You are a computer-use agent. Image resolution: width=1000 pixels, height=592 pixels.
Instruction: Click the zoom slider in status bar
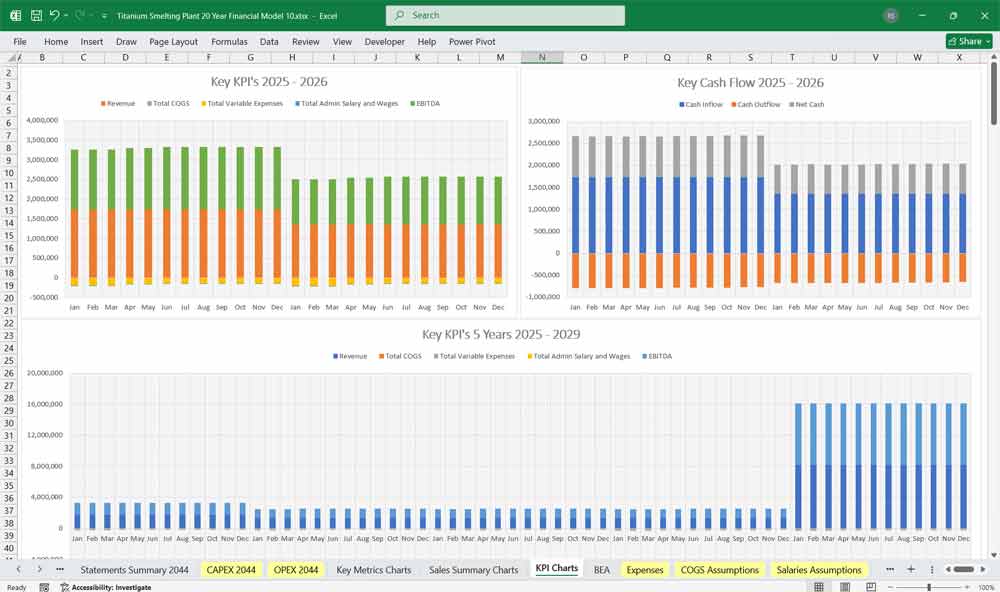[x=930, y=587]
